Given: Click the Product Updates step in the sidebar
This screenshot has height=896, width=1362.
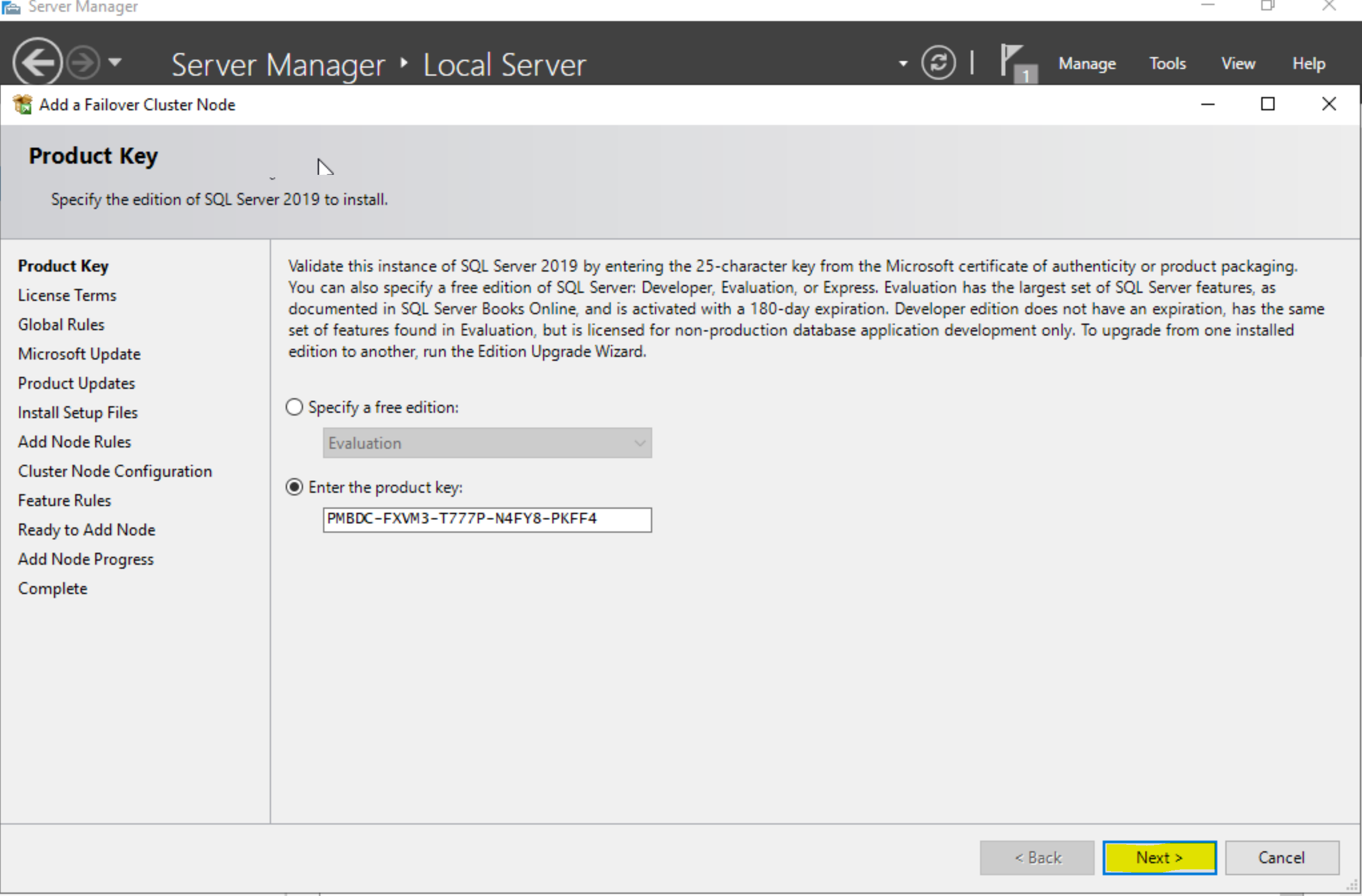Looking at the screenshot, I should tap(77, 383).
